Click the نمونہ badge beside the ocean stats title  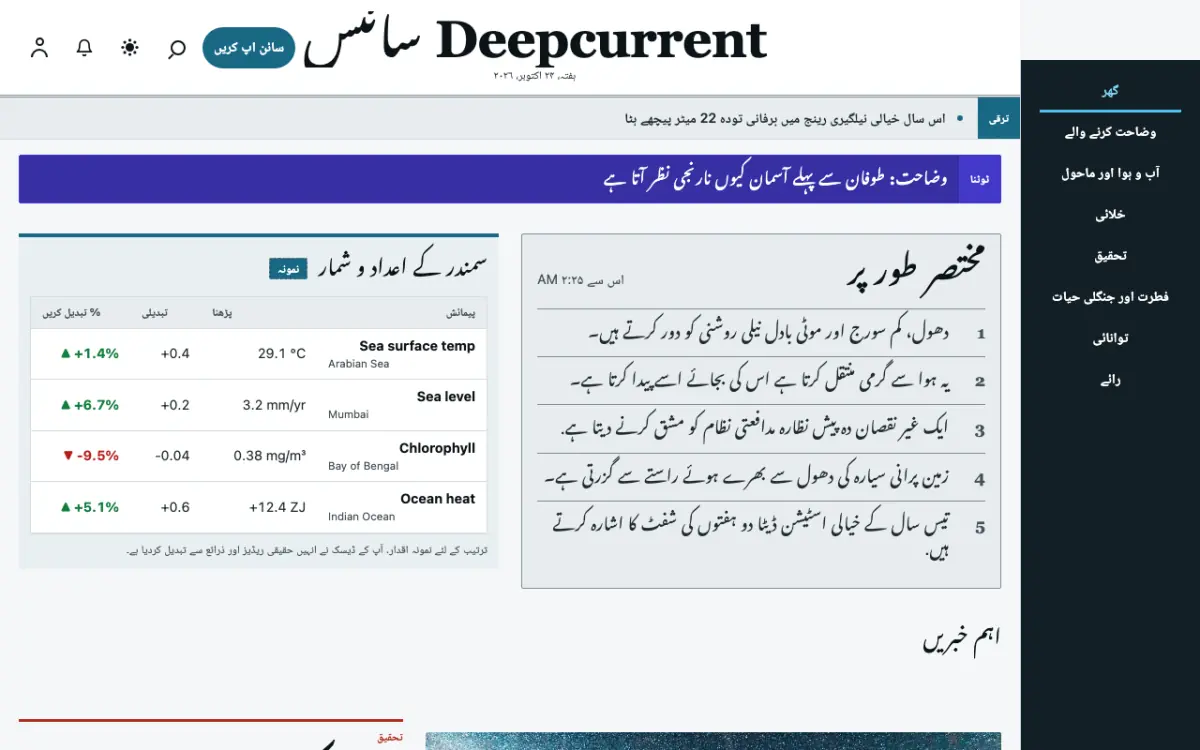[288, 268]
